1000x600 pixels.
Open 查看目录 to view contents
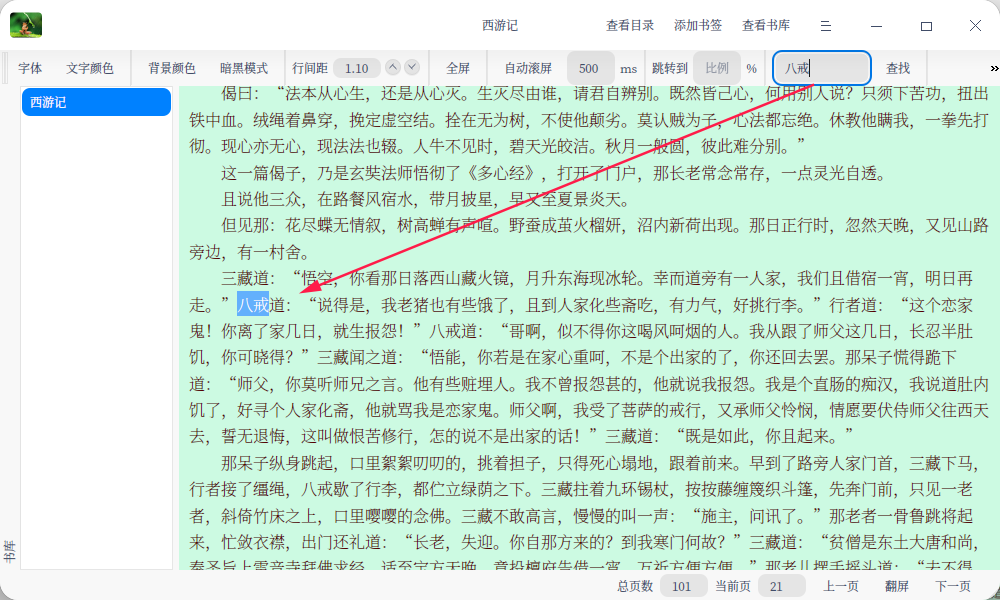(630, 26)
